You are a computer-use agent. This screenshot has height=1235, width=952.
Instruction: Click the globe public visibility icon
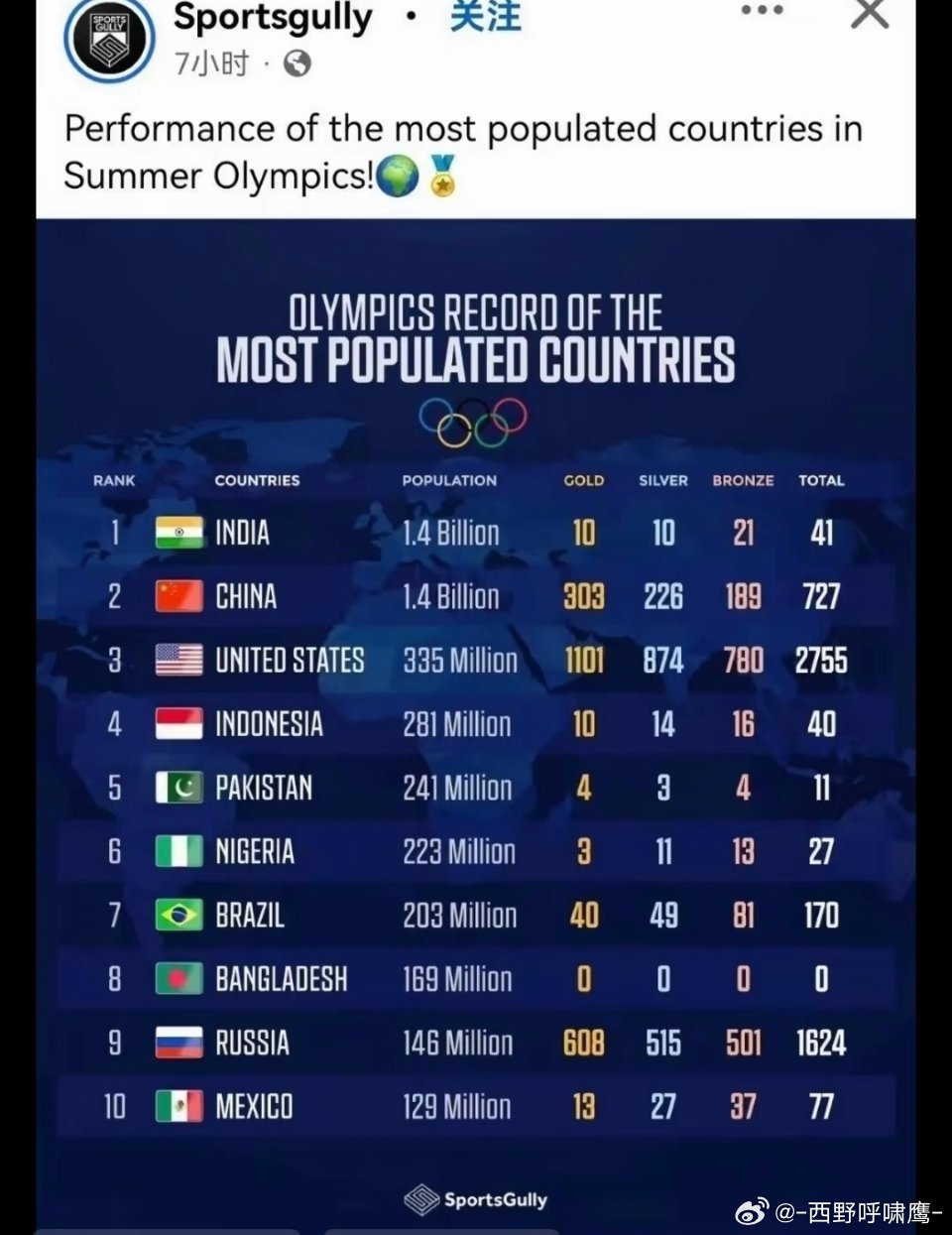click(x=297, y=63)
